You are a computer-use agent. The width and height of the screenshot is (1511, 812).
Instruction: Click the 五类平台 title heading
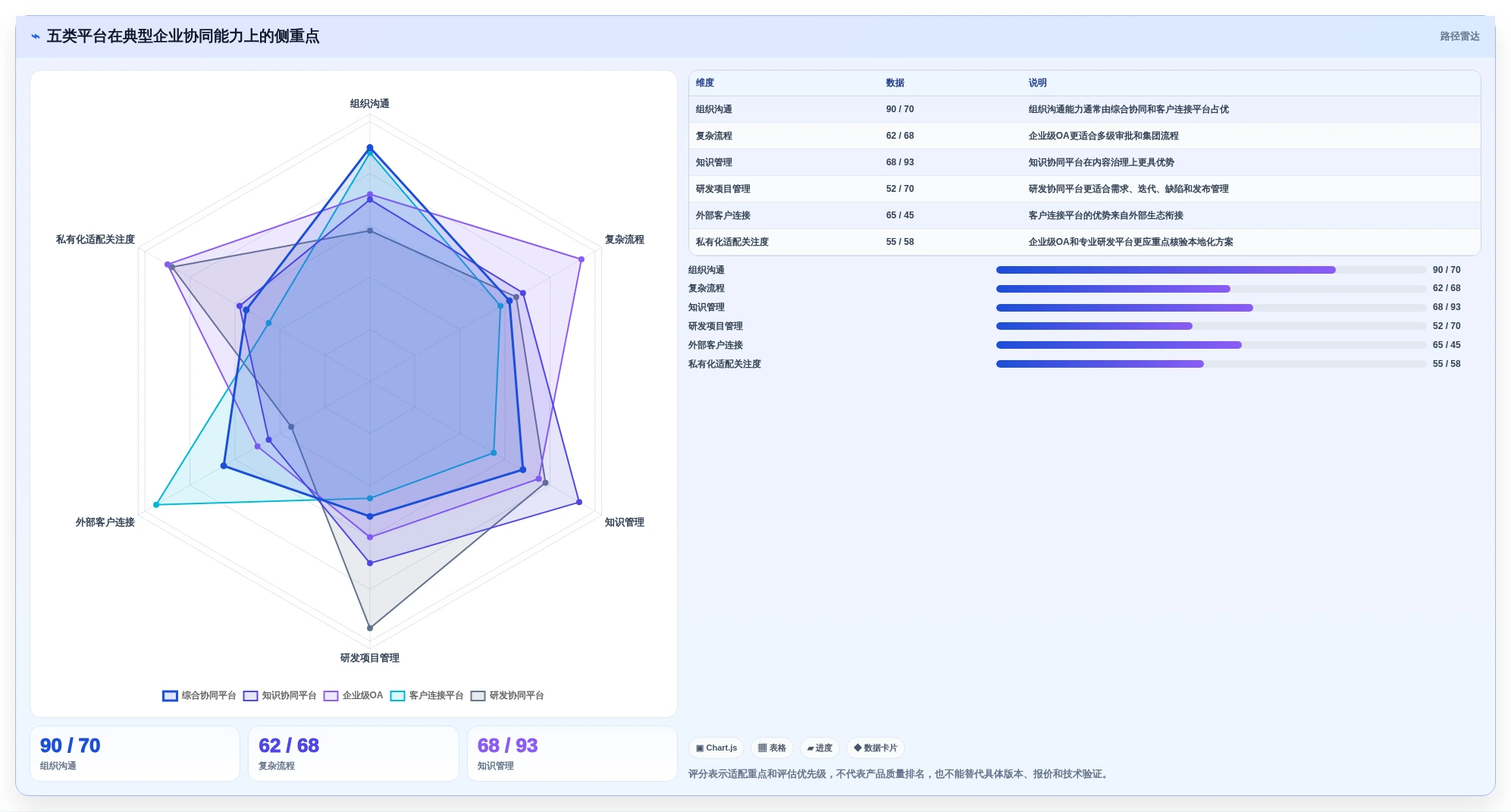coord(183,36)
